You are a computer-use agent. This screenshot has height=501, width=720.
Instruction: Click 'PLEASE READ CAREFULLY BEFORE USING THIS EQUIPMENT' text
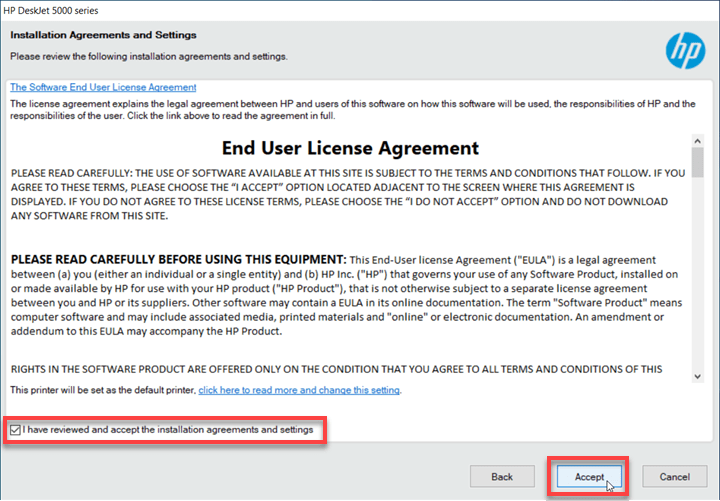point(179,259)
